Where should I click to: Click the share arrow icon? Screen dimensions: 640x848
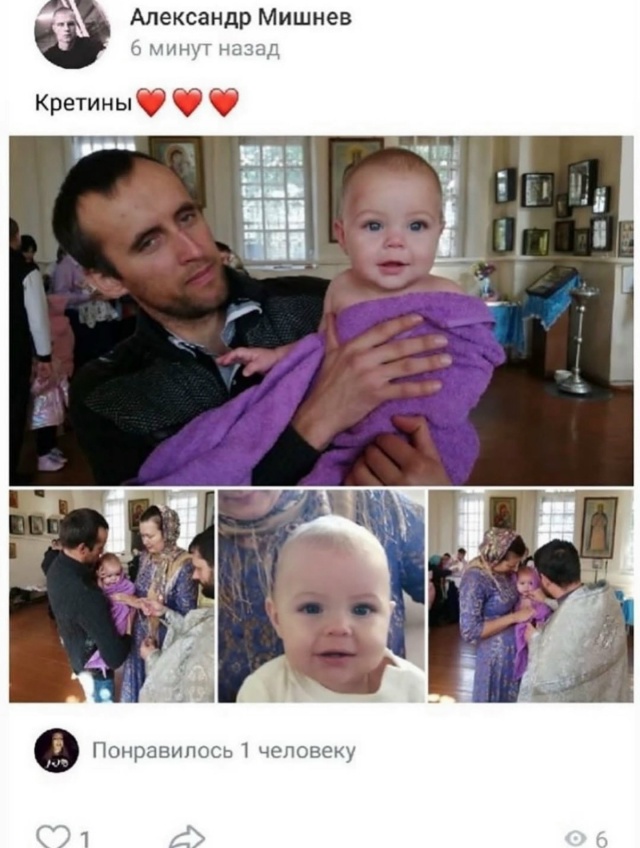pyautogui.click(x=187, y=837)
